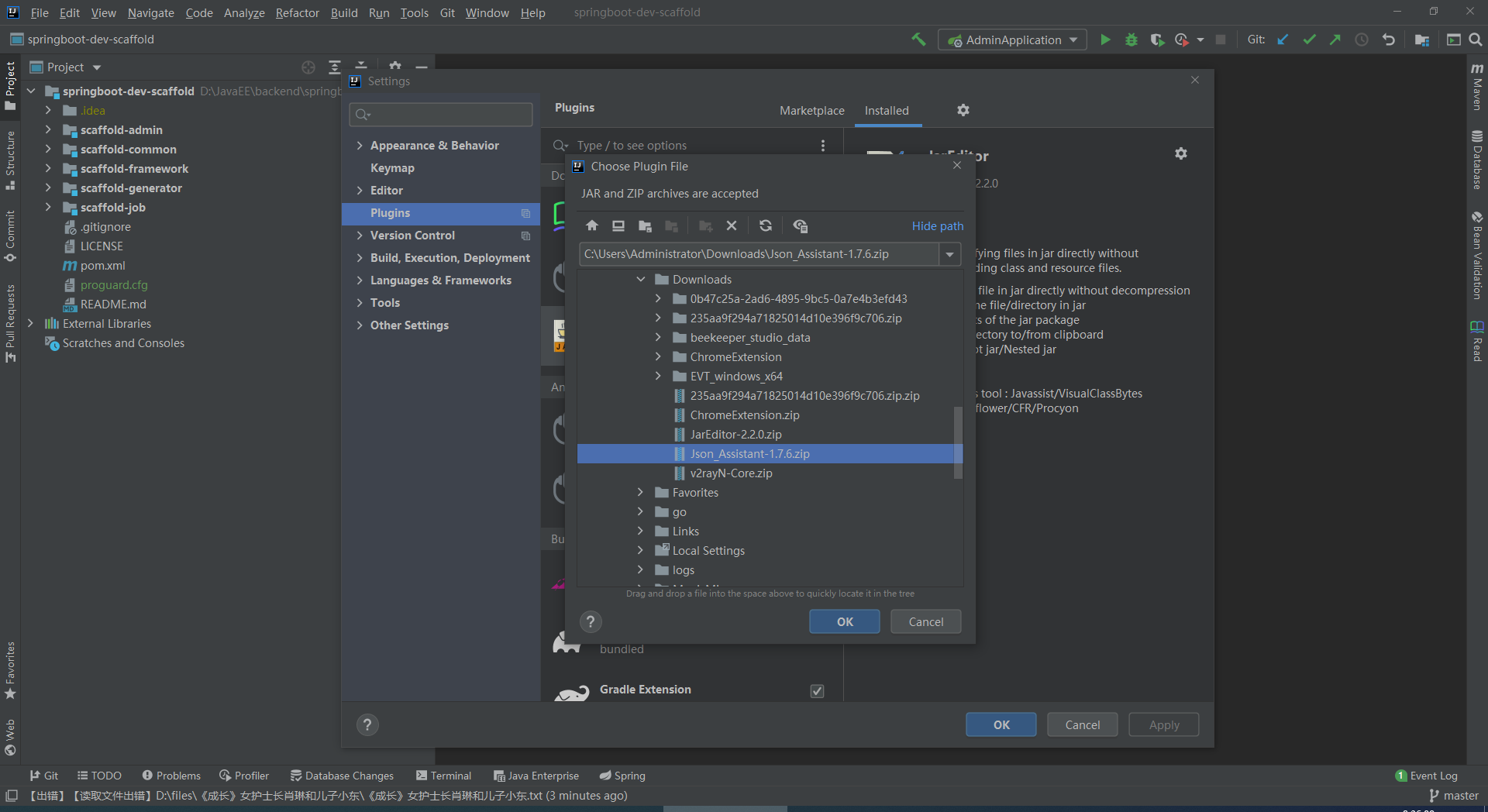Viewport: 1488px width, 812px height.
Task: Commit changes using the checkmark icon
Action: 1310,40
